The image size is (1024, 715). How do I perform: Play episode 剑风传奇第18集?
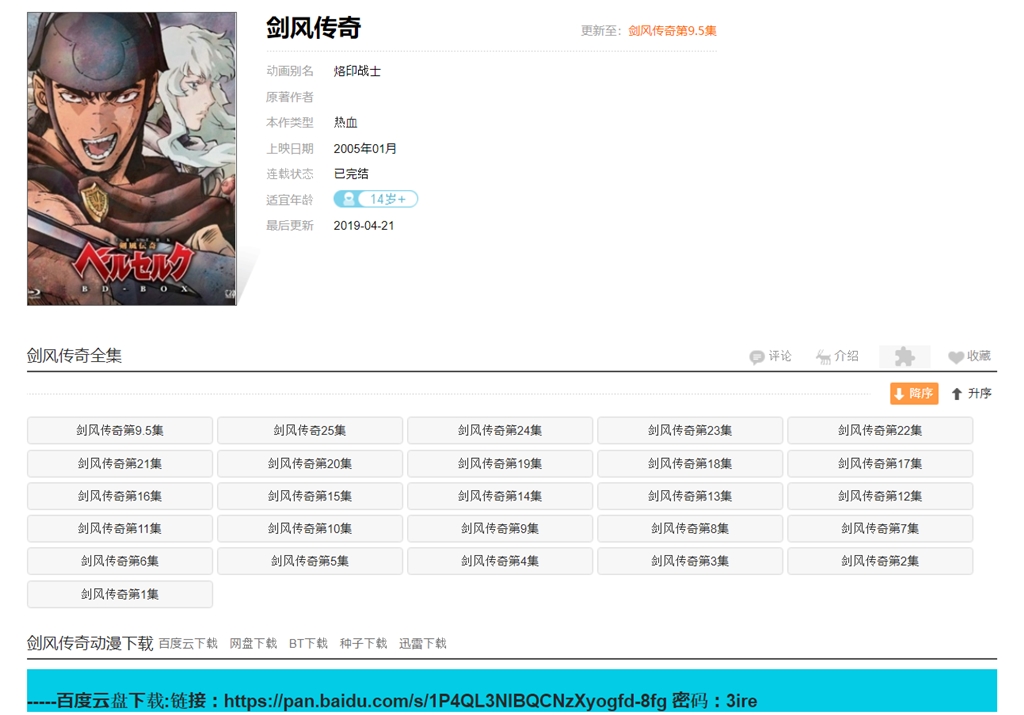tap(690, 464)
